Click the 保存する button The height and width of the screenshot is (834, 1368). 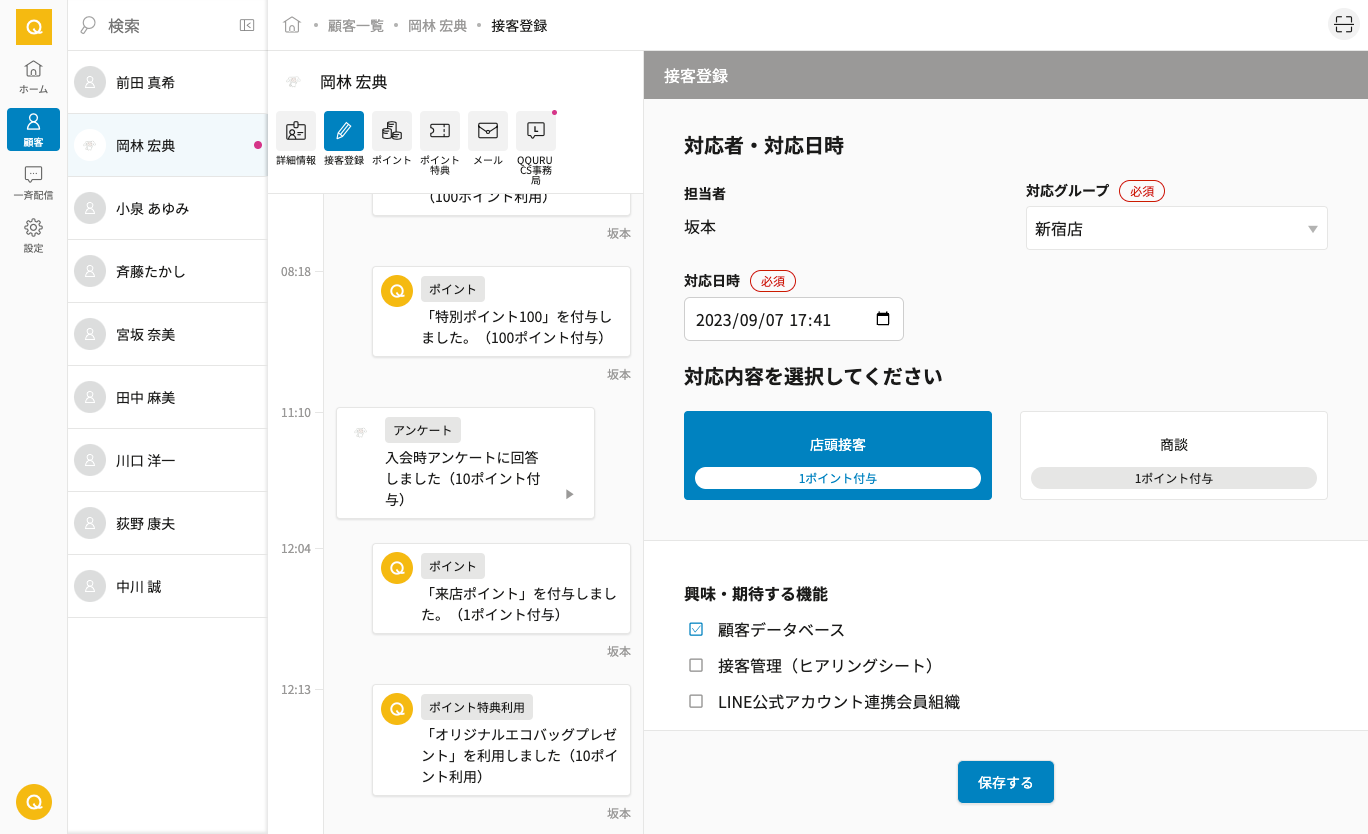[x=1005, y=782]
